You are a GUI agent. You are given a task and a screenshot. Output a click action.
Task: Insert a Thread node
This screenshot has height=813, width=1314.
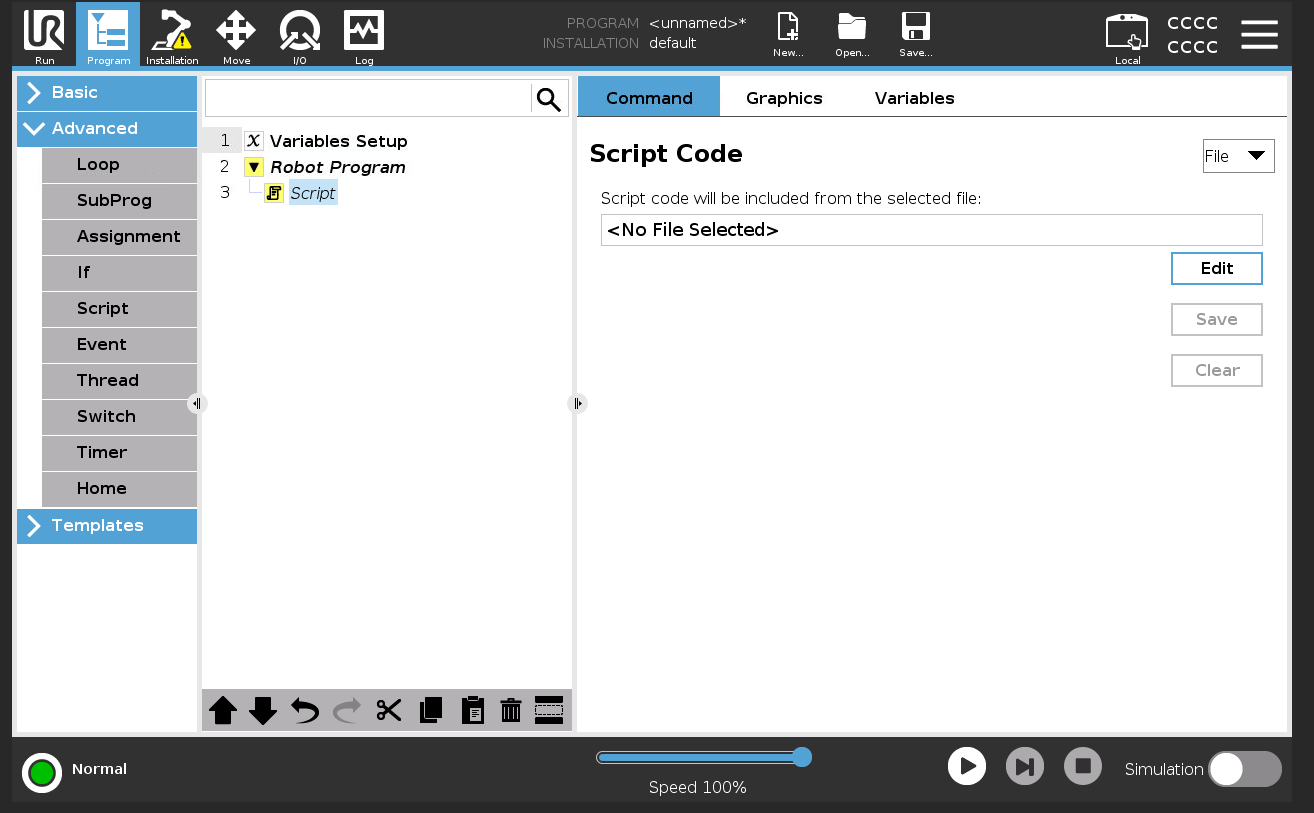[119, 381]
